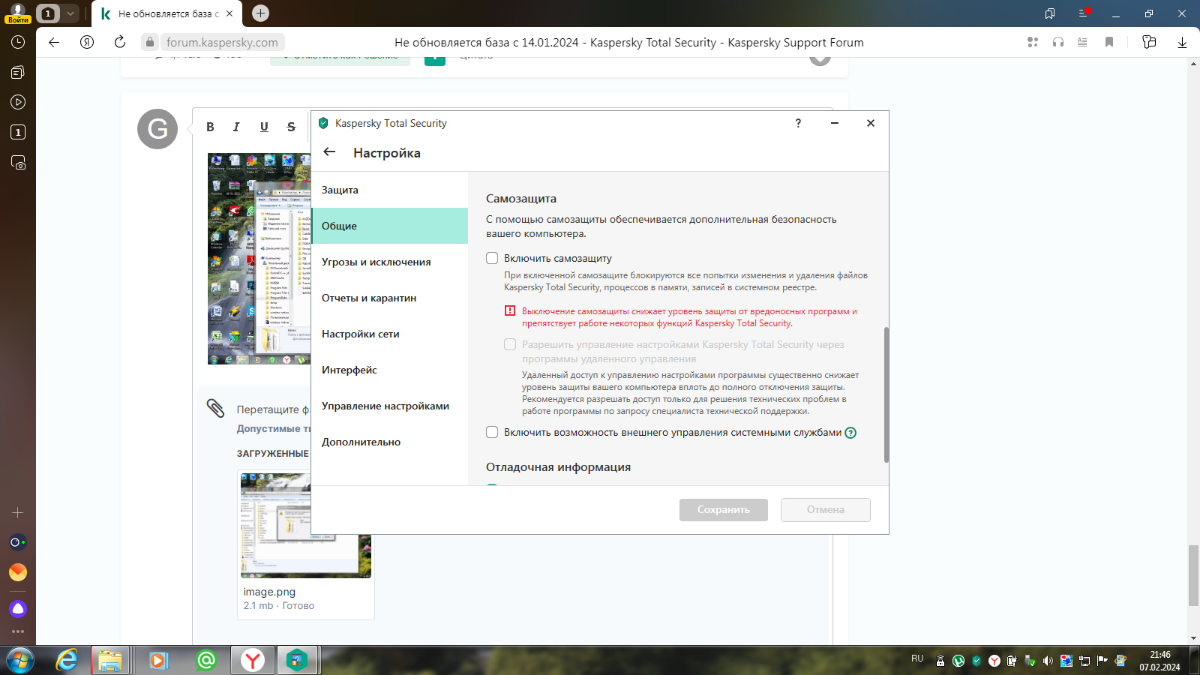
Task: Open 'Отчеты и карантин' section
Action: click(x=389, y=298)
